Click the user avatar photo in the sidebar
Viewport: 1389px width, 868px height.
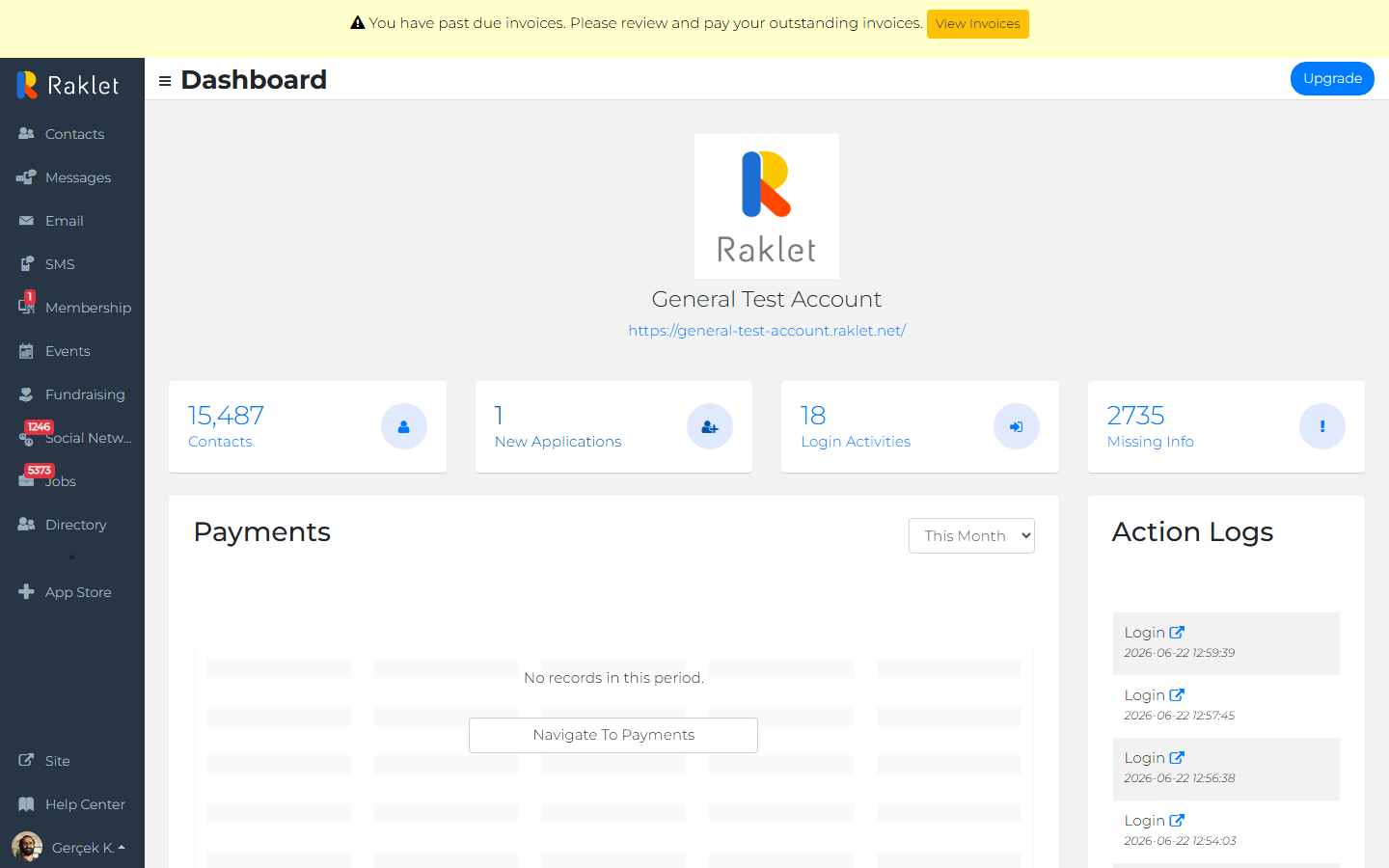(x=27, y=847)
